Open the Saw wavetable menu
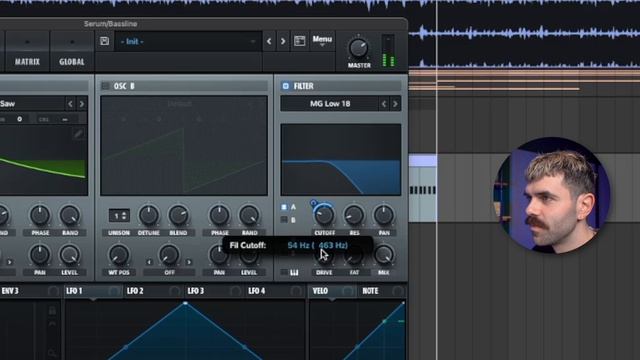 (x=32, y=104)
